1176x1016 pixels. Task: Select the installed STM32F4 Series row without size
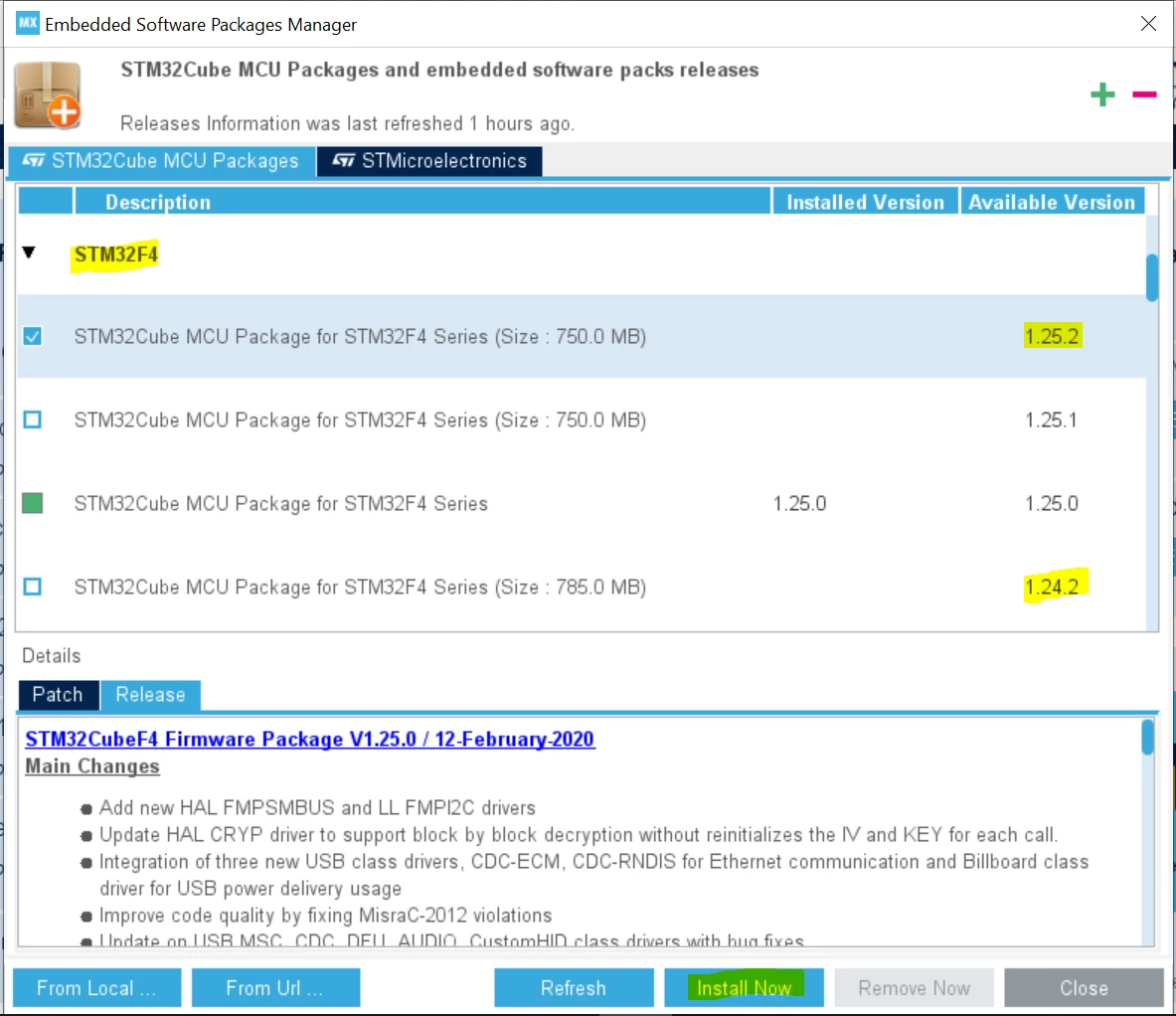(x=582, y=503)
